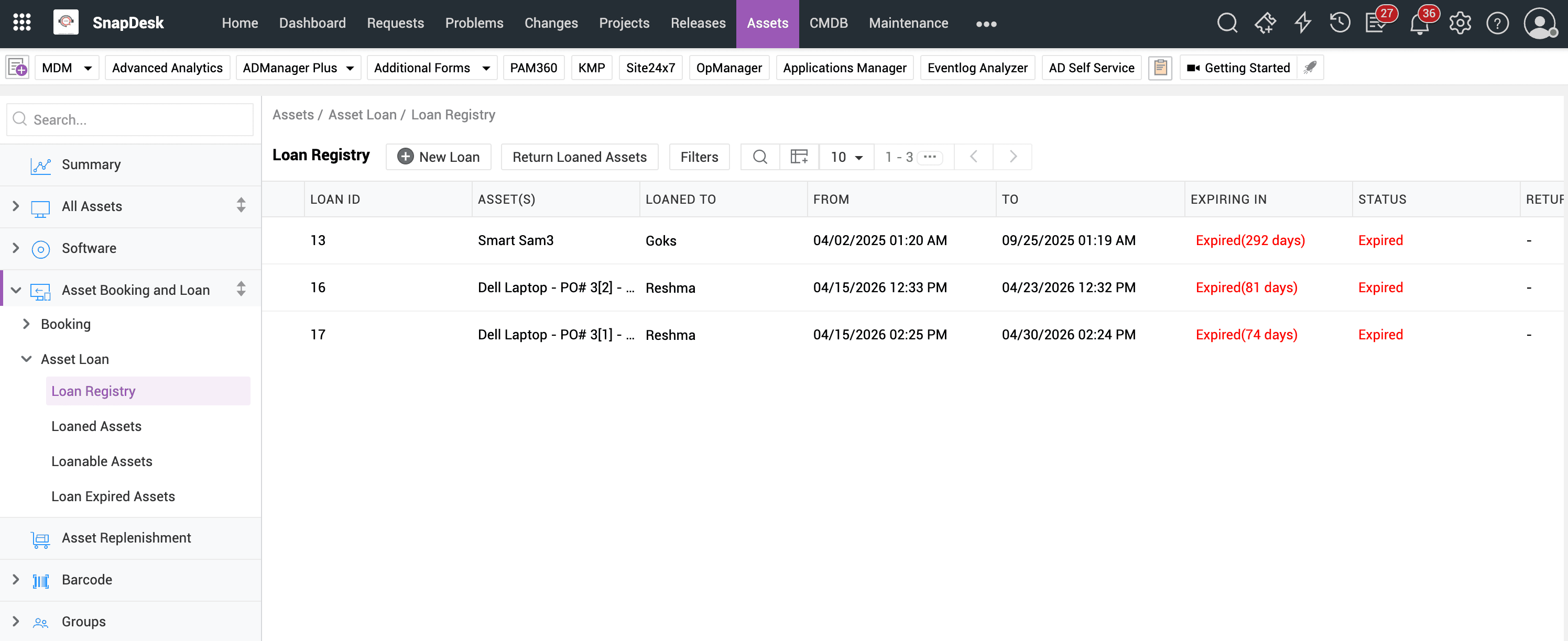
Task: Expand the Barcode tree node
Action: coord(16,580)
